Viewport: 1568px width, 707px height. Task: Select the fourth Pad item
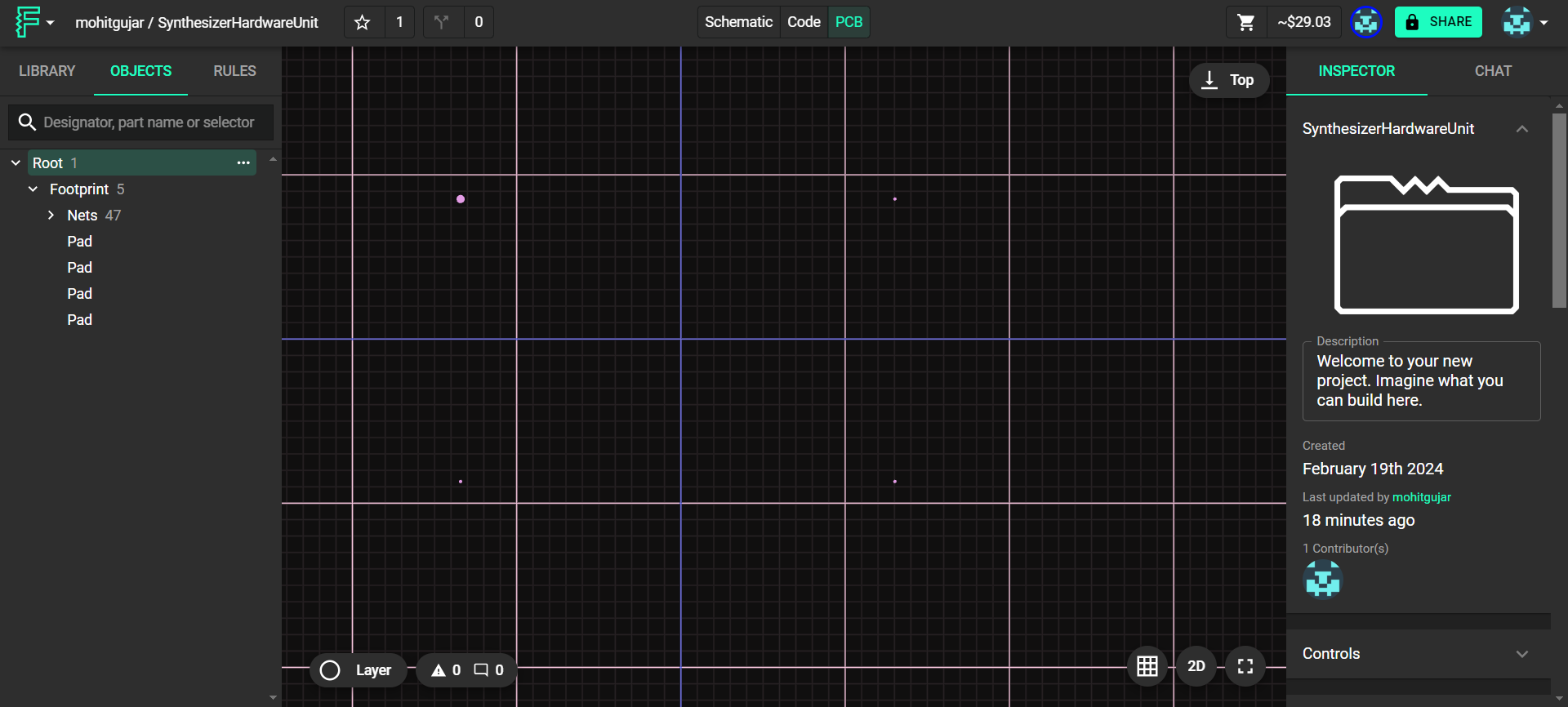tap(79, 320)
